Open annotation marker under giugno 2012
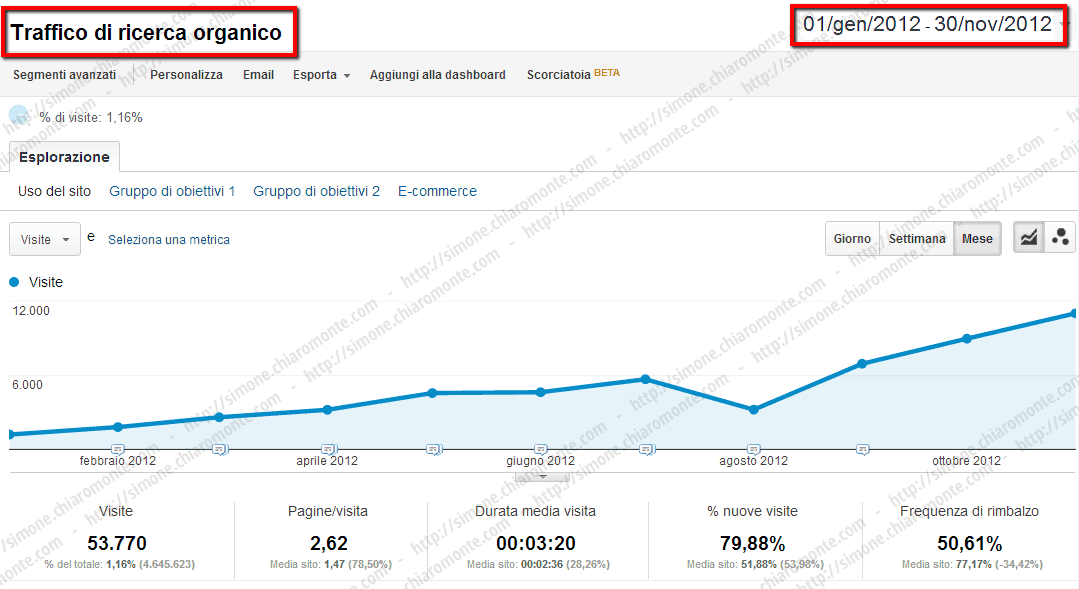This screenshot has width=1079, height=589. [541, 449]
